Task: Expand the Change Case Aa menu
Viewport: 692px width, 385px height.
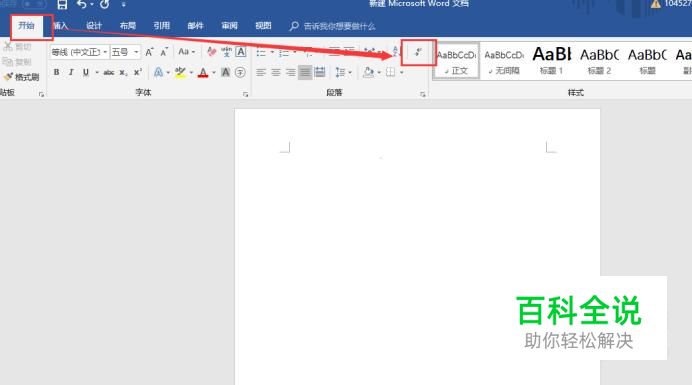Action: click(187, 52)
